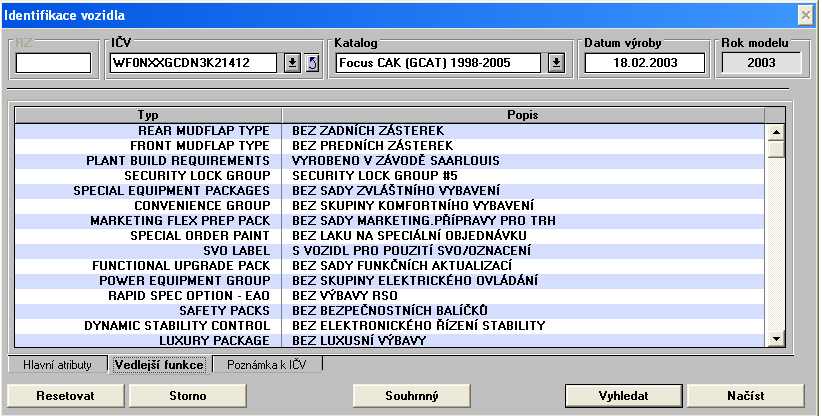
Task: Select the Vedlejší funkce tab
Action: (x=160, y=365)
